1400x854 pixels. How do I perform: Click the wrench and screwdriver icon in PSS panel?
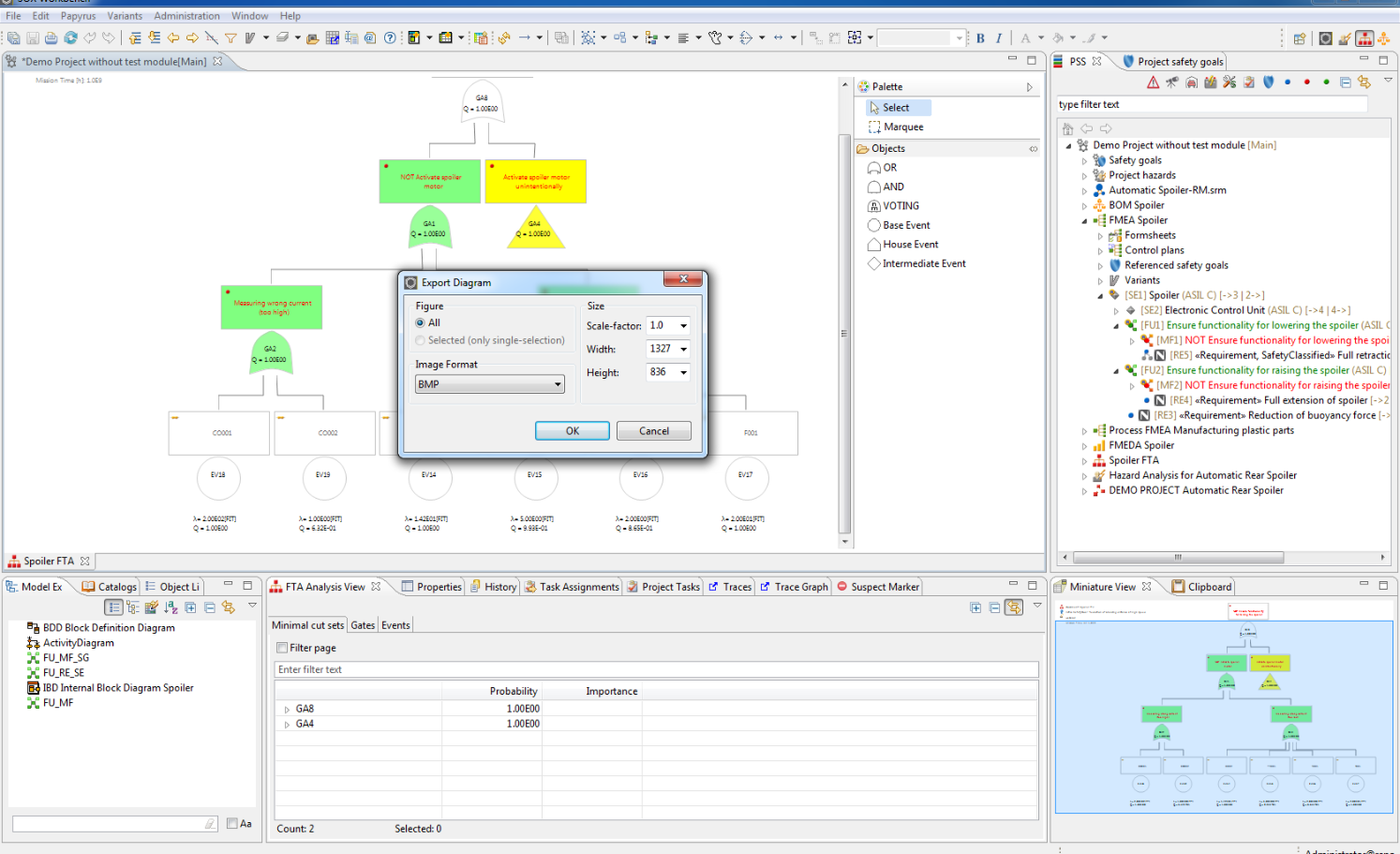pyautogui.click(x=1229, y=82)
